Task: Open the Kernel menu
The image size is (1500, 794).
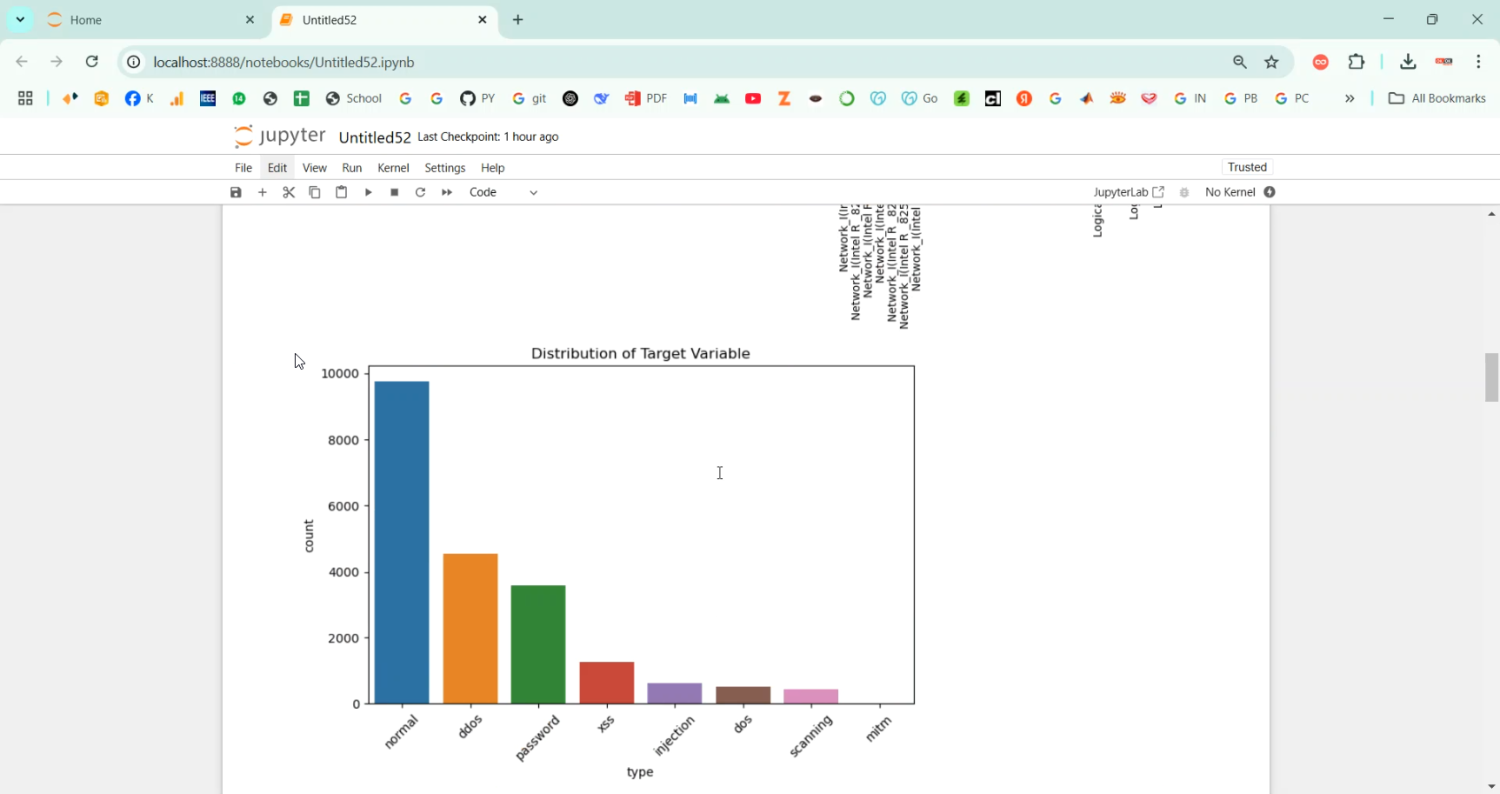Action: coord(393,168)
